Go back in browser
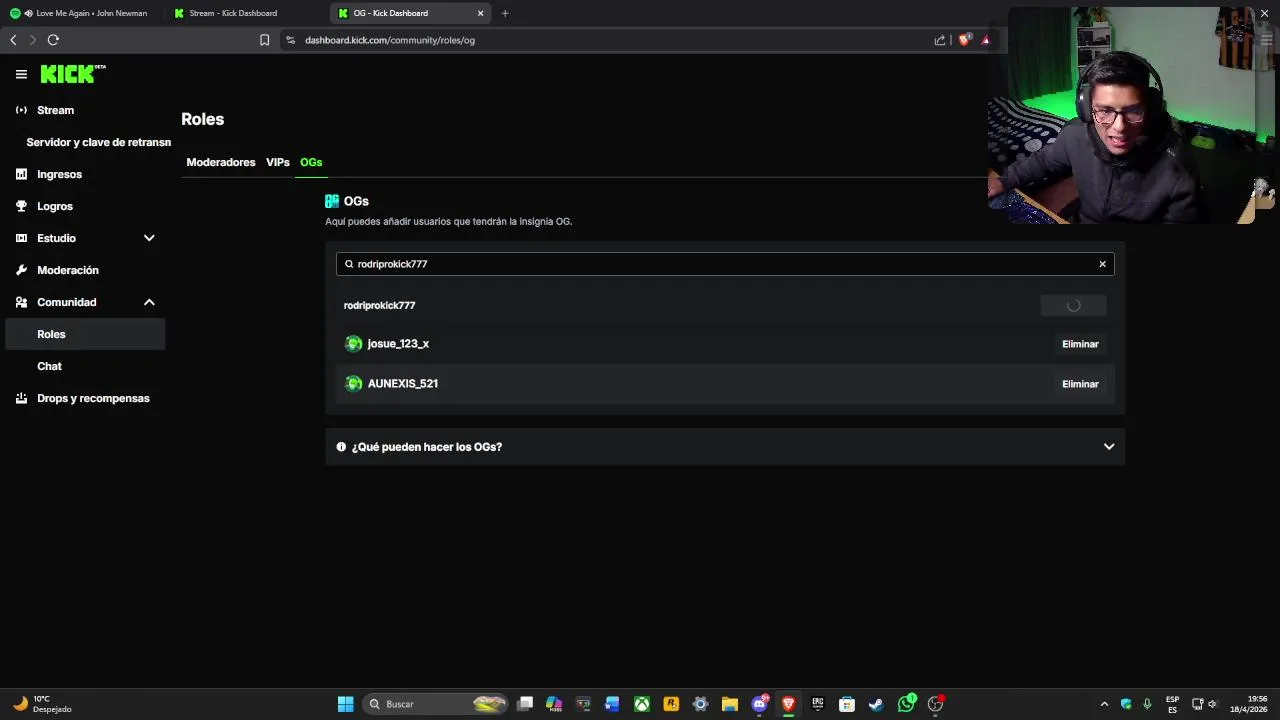This screenshot has height=720, width=1280. pyautogui.click(x=13, y=40)
